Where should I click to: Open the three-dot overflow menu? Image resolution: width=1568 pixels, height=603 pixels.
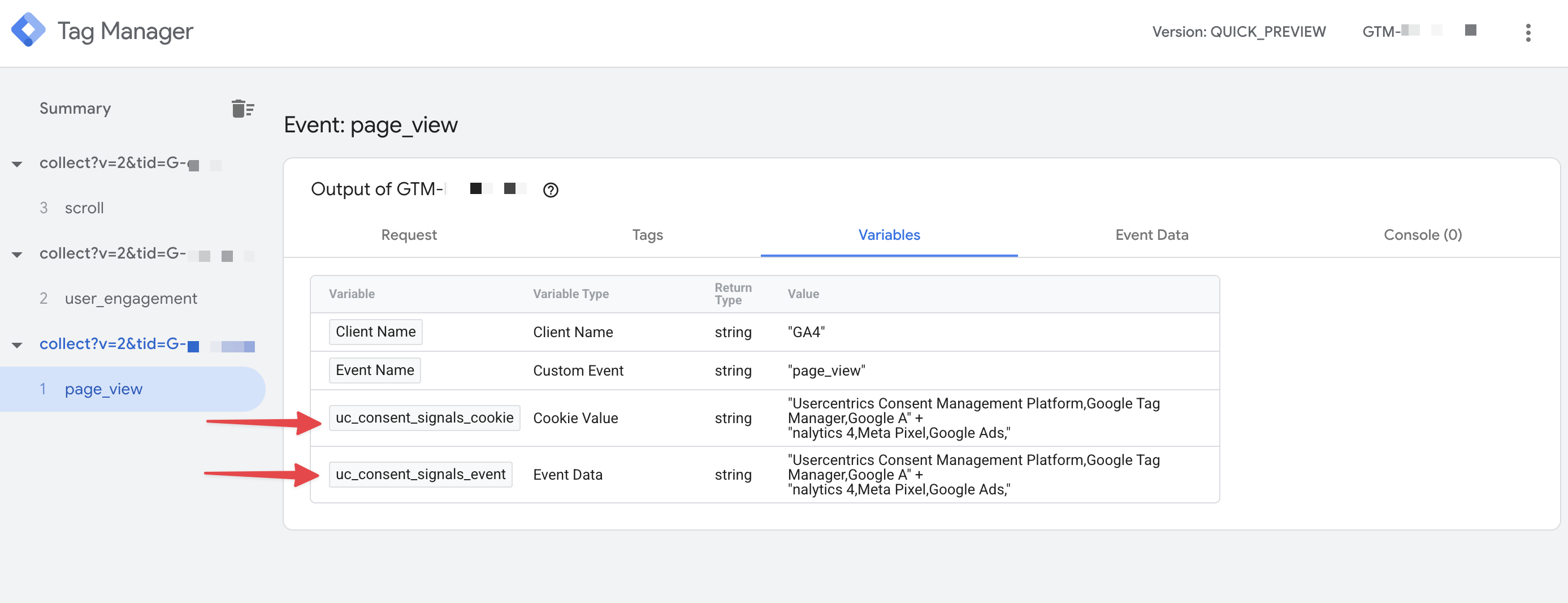(x=1528, y=33)
